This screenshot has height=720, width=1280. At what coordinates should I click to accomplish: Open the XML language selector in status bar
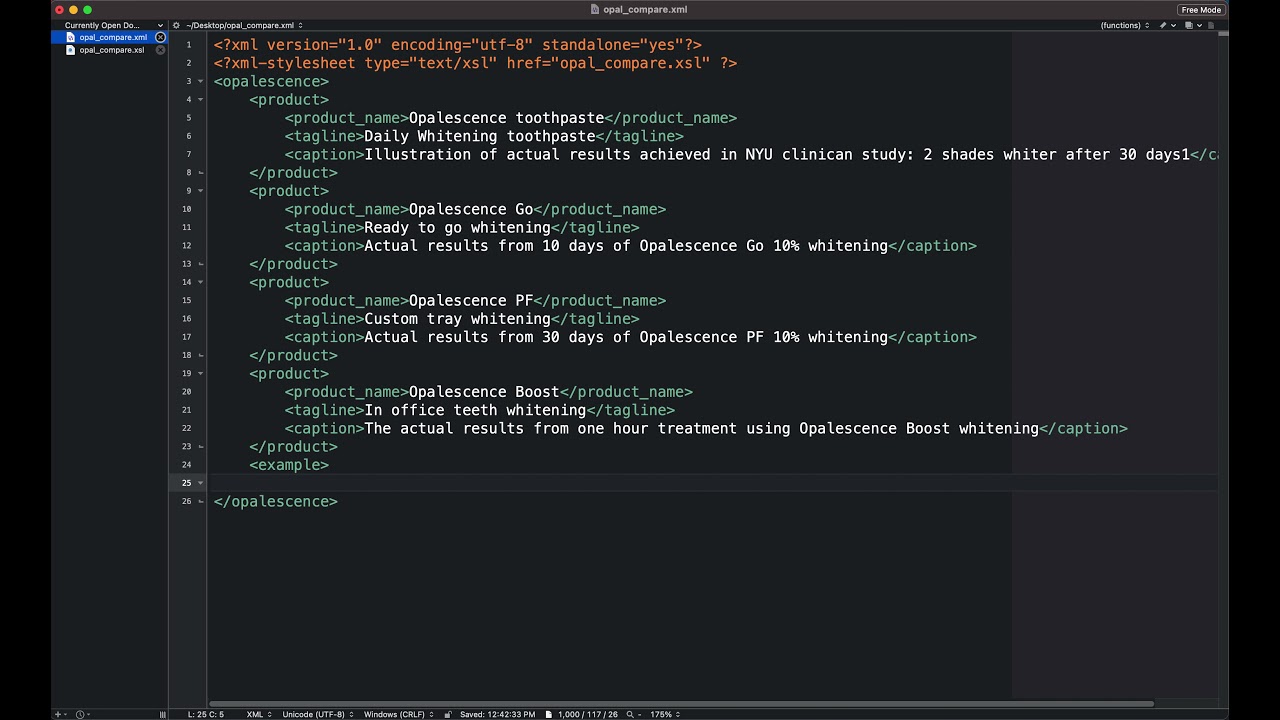pos(258,714)
